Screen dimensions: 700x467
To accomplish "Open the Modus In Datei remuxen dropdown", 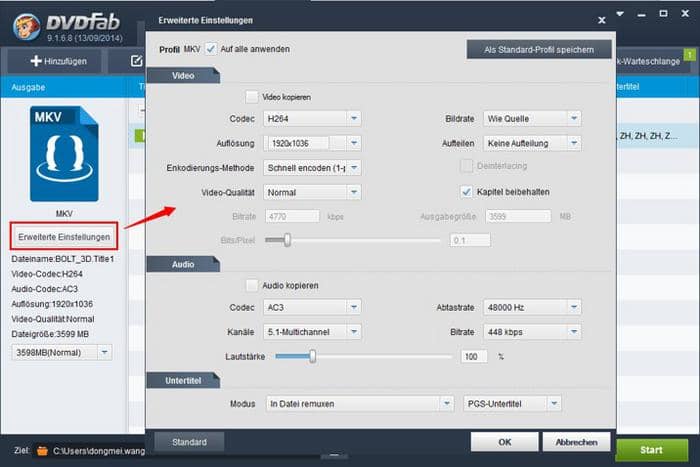I will (x=360, y=404).
